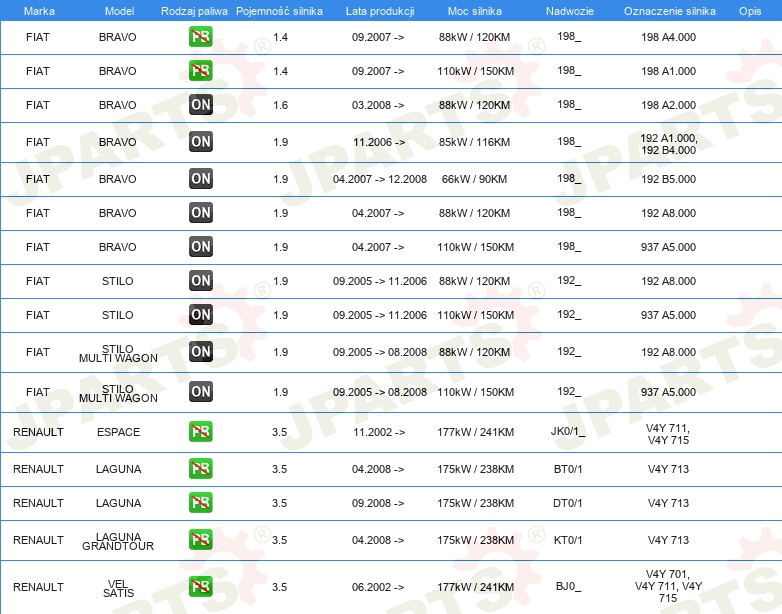Click the LAGUNA GRANDTOUR model cell
Viewport: 782px width, 614px height.
[x=118, y=541]
